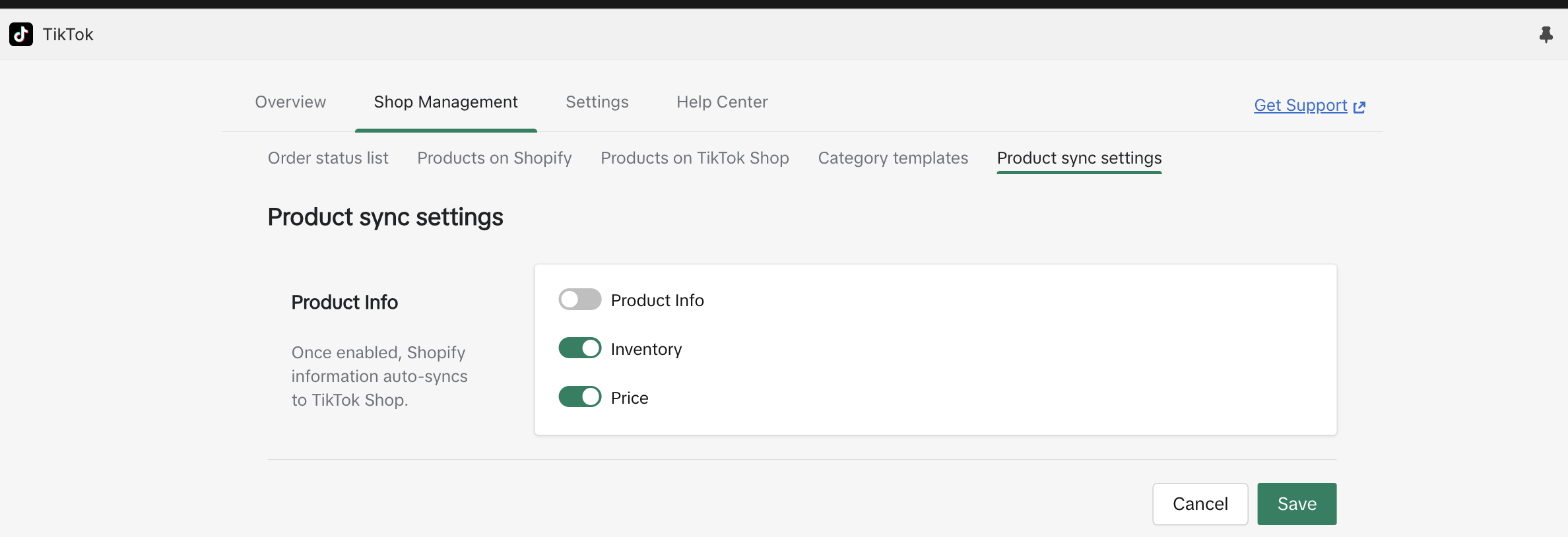Open the Settings tab
This screenshot has width=1568, height=537.
coord(597,102)
